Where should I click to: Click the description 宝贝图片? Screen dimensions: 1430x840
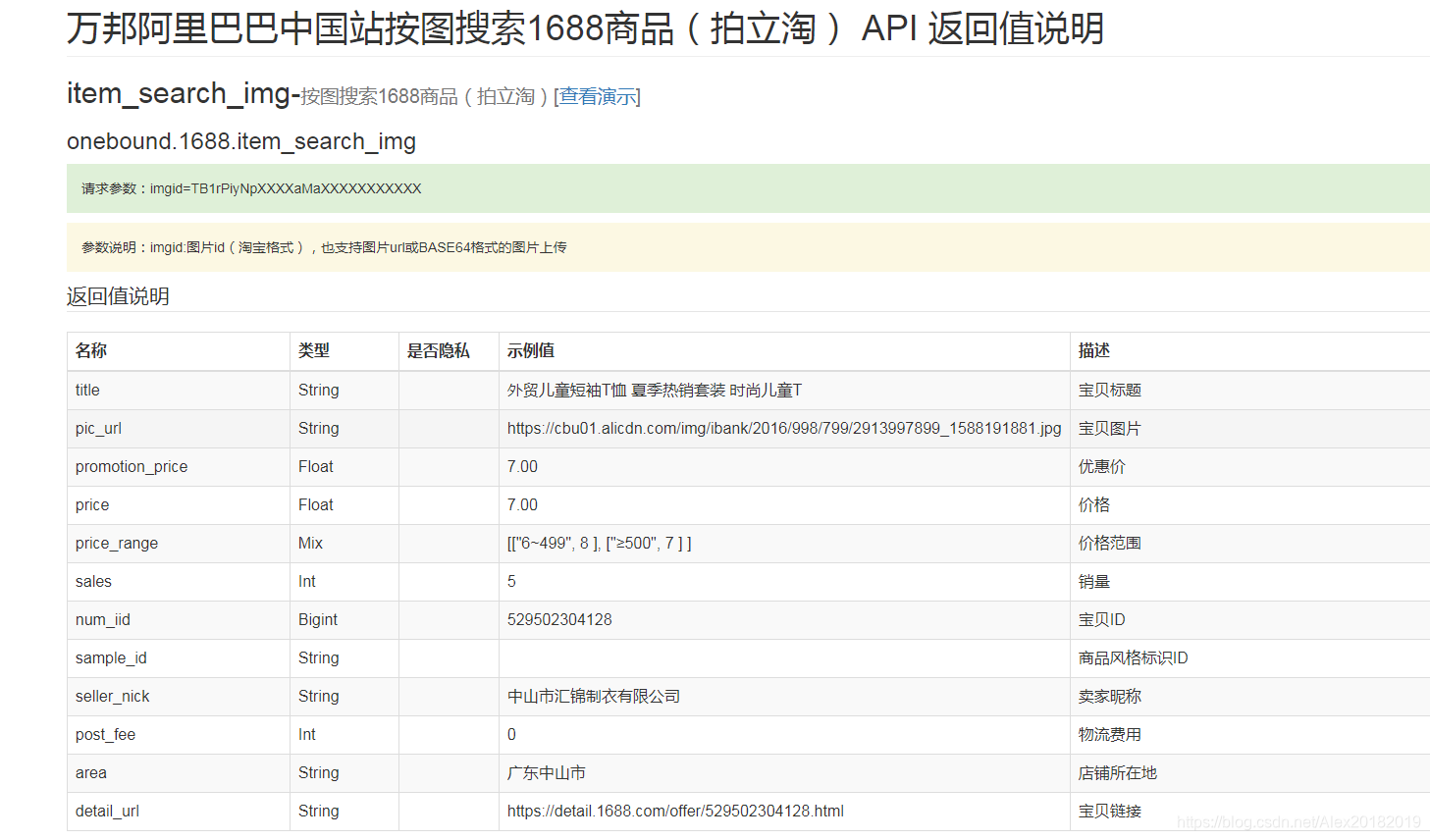[x=1110, y=428]
